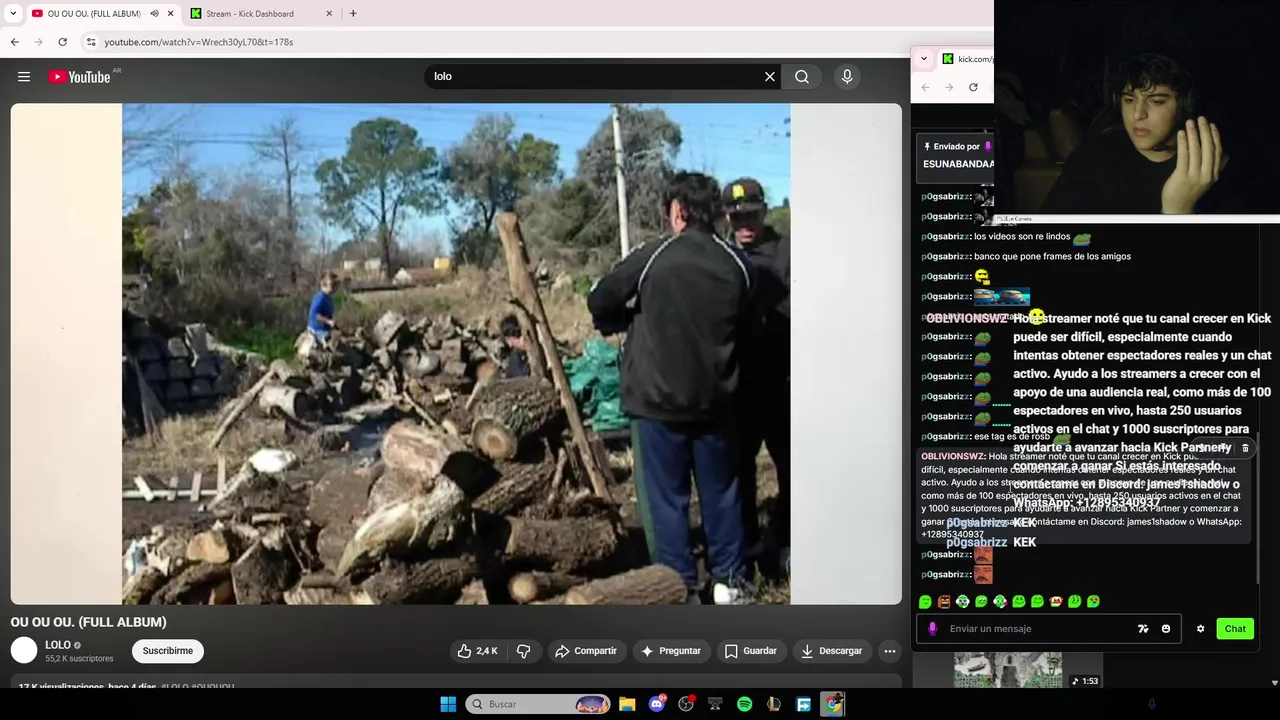The height and width of the screenshot is (720, 1280).
Task: Start YouTube voice search with the microphone
Action: pos(847,77)
